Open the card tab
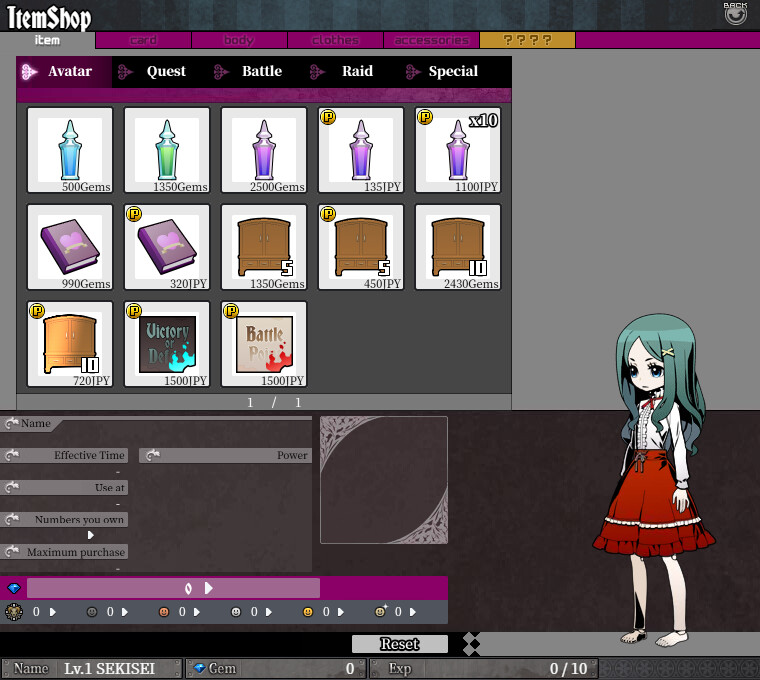The width and height of the screenshot is (760, 680). tap(143, 40)
